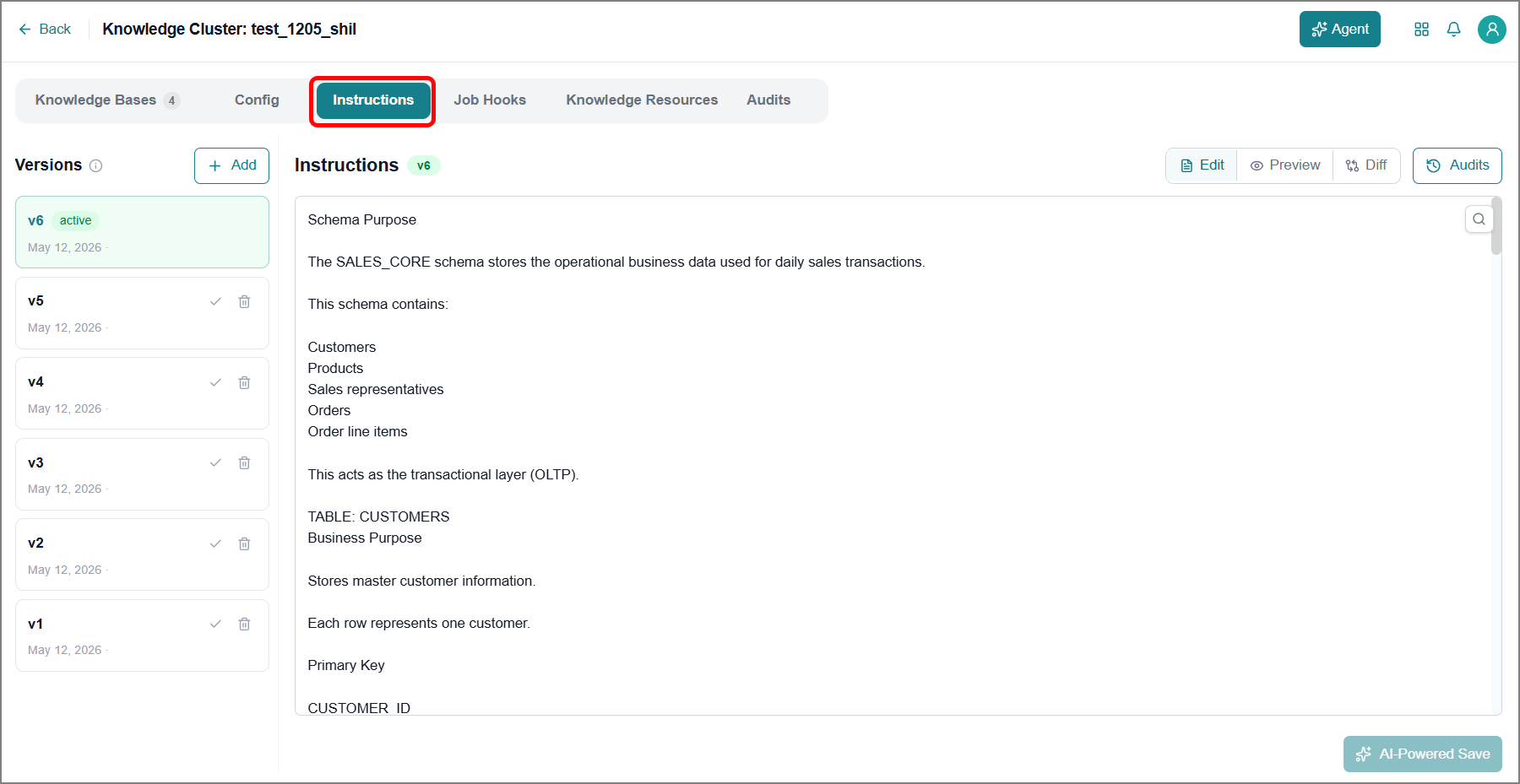The image size is (1520, 784).
Task: Click the 'Order line items' line
Action: coord(357,431)
